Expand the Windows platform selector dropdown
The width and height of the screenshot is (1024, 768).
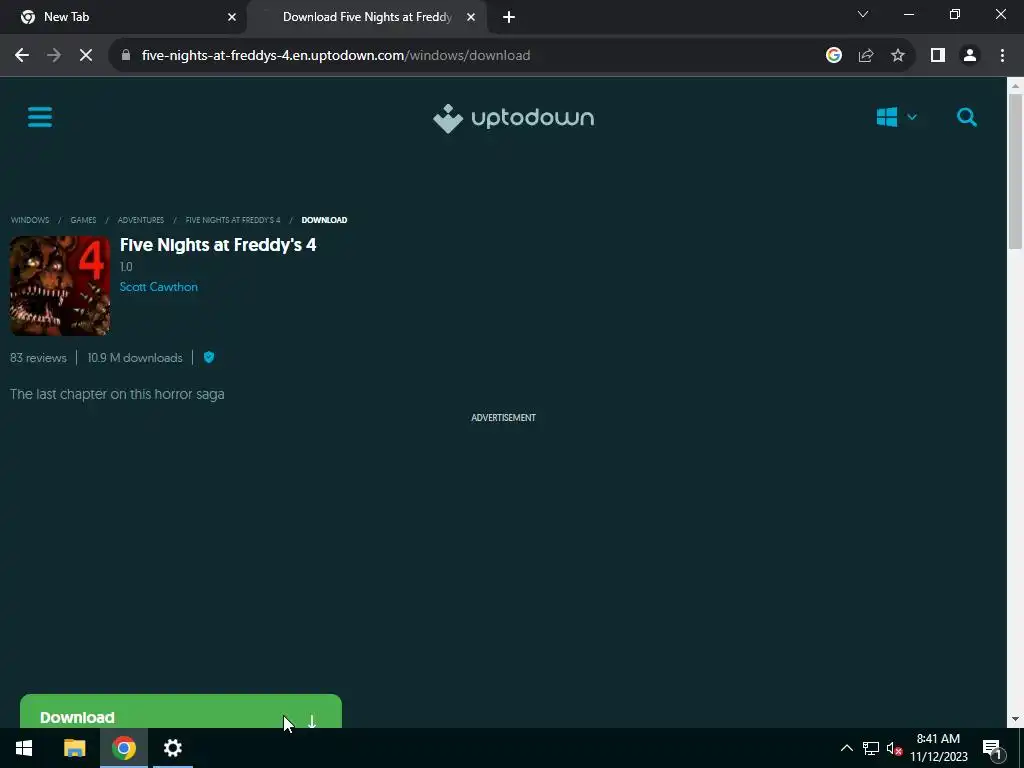[x=897, y=118]
